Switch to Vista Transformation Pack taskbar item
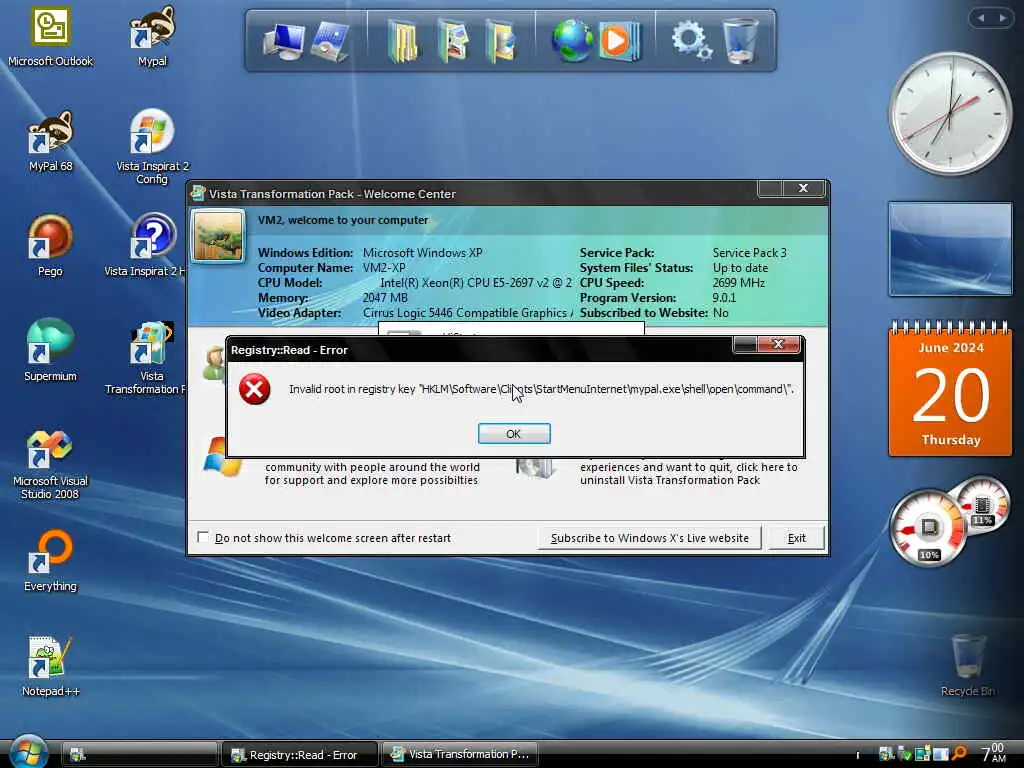The width and height of the screenshot is (1024, 768). [x=460, y=754]
